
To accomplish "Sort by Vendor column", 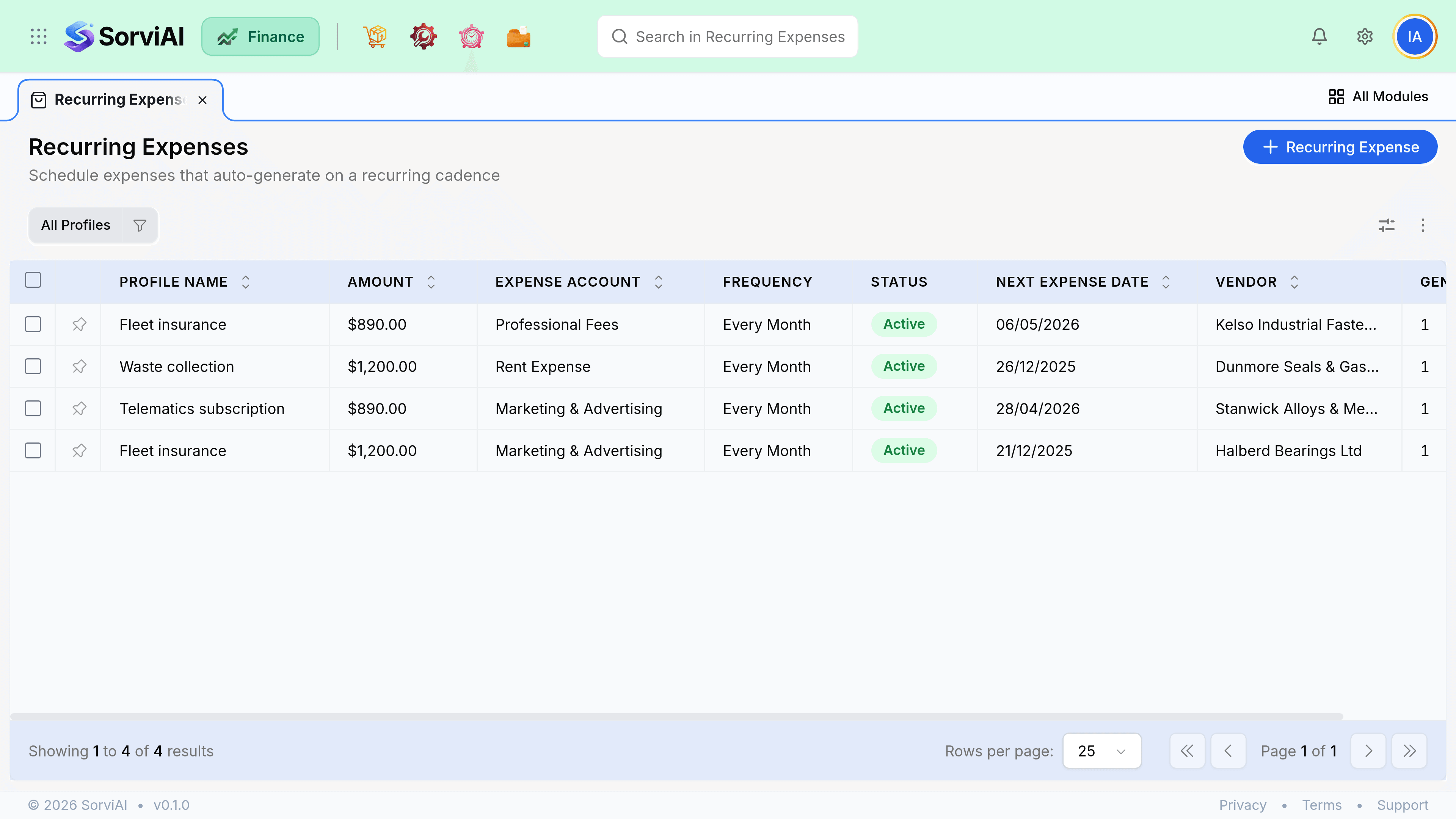I will (1295, 282).
